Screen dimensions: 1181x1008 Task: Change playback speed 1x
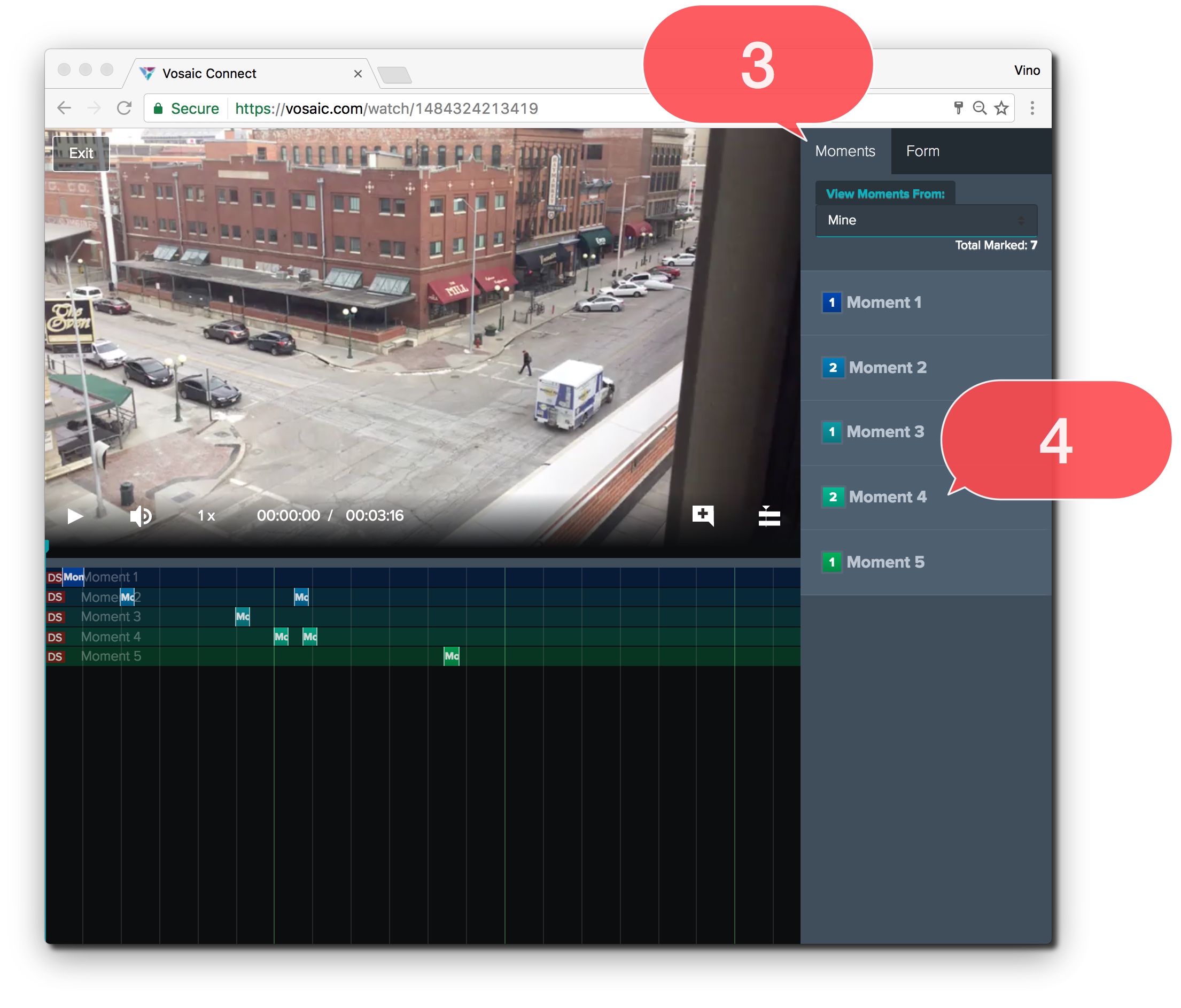click(206, 516)
